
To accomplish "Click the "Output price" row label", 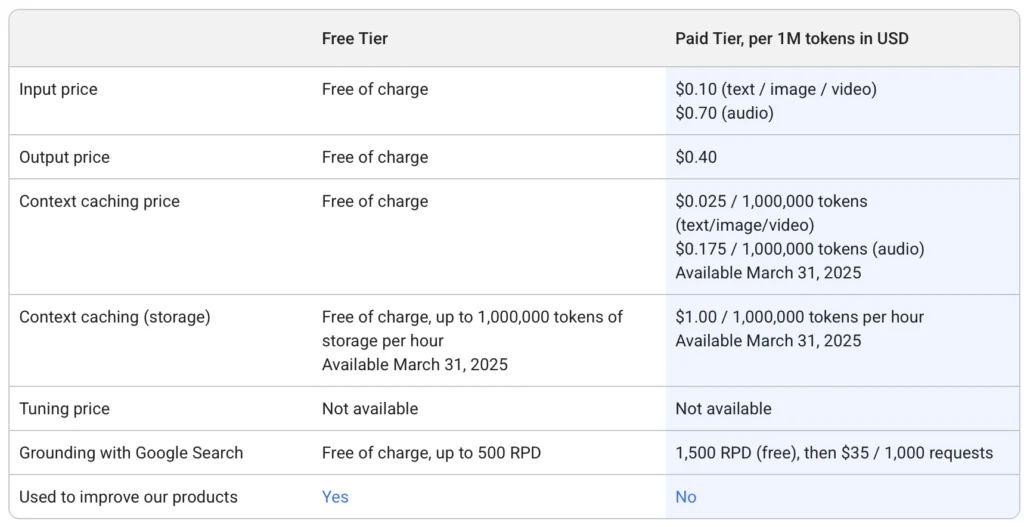I will pyautogui.click(x=64, y=157).
